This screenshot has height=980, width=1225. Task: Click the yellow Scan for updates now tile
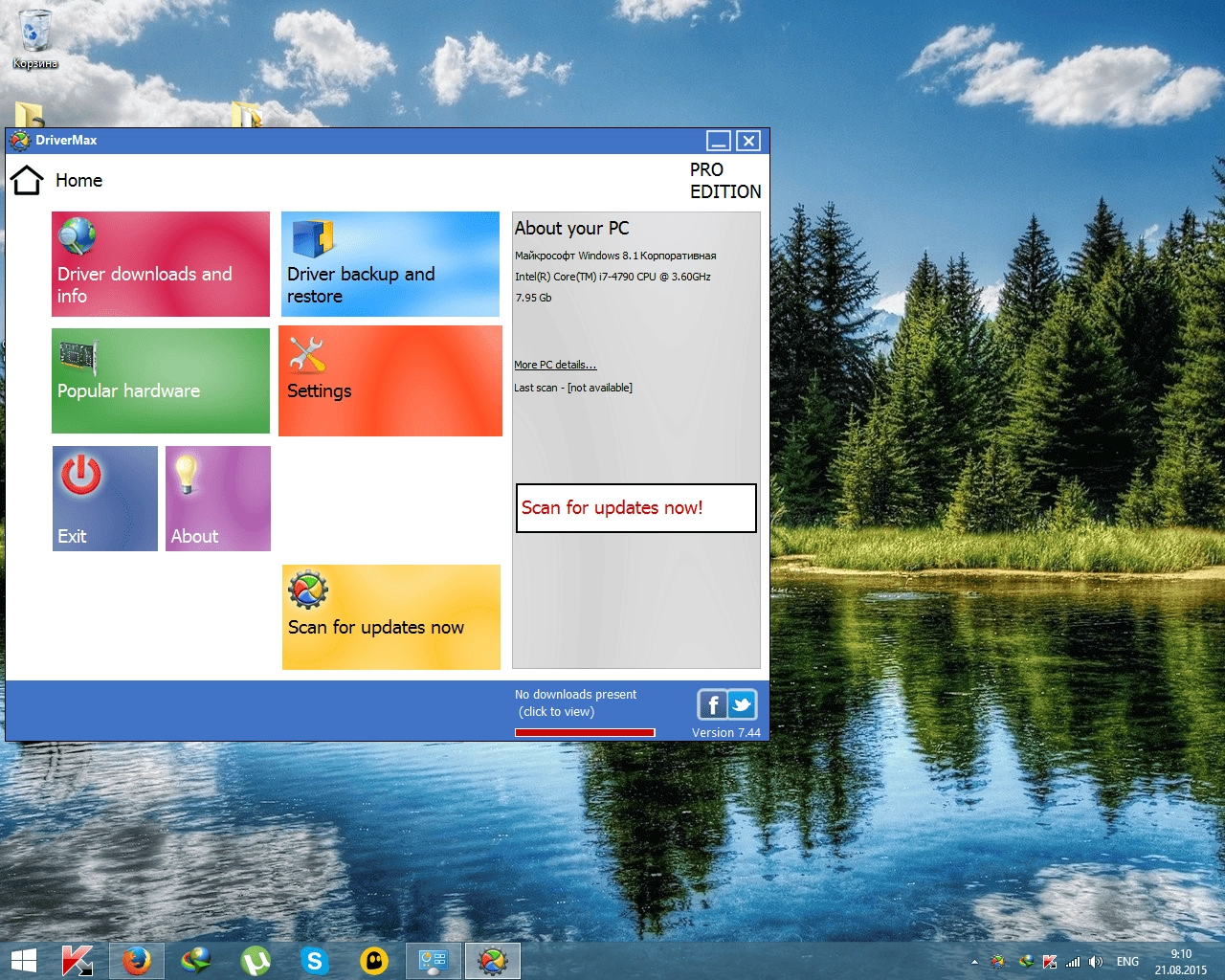[391, 617]
